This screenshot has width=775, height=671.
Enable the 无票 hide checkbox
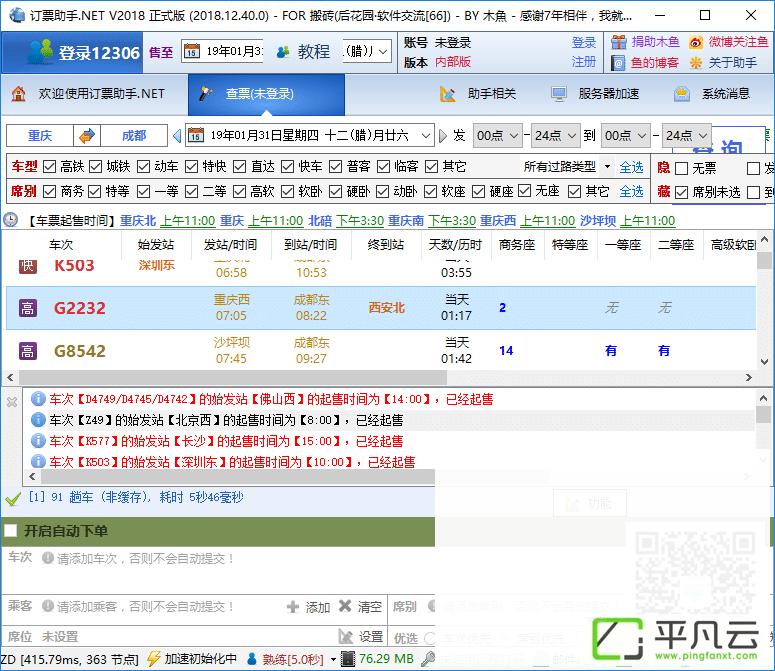click(682, 168)
